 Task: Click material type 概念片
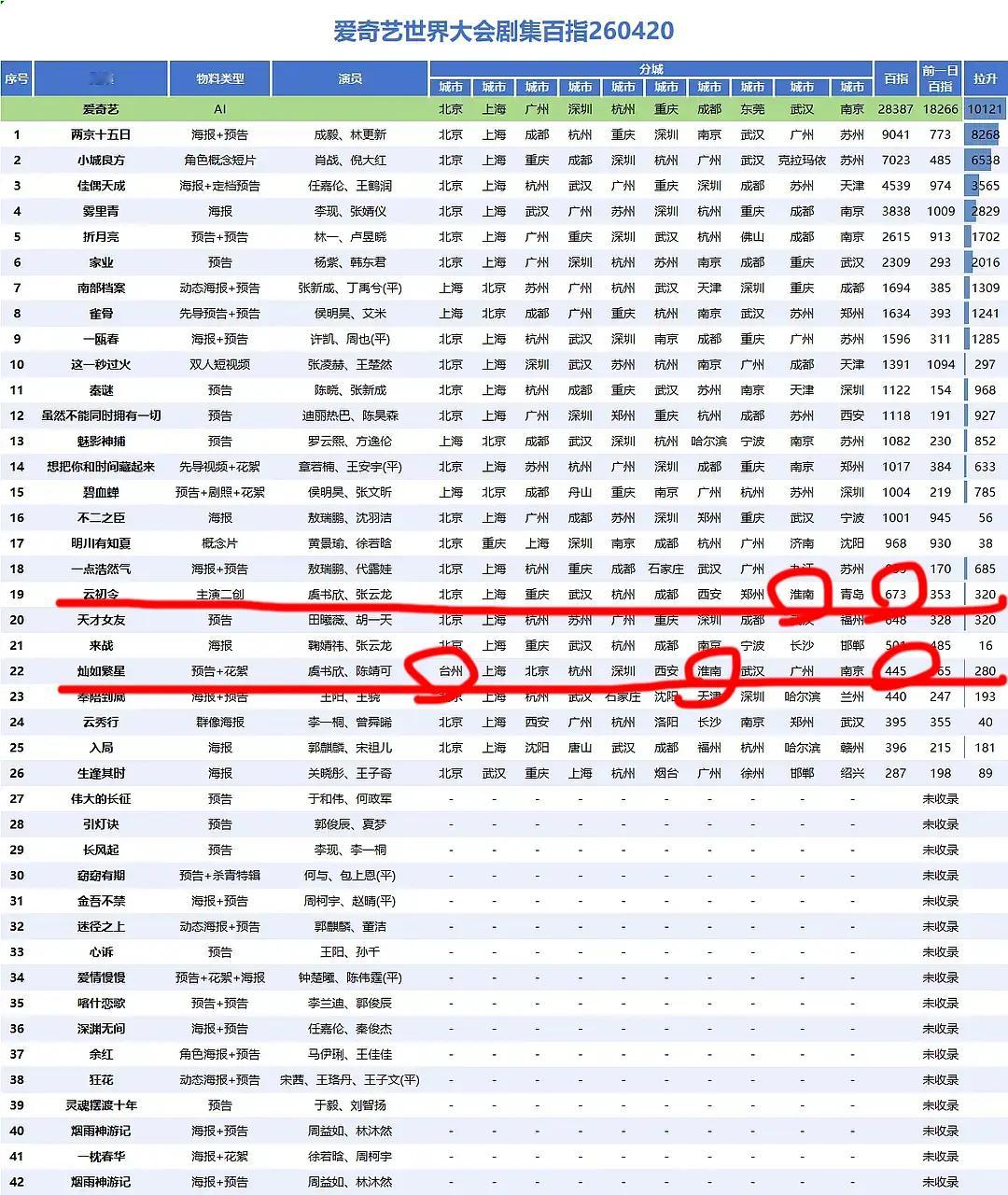(220, 543)
